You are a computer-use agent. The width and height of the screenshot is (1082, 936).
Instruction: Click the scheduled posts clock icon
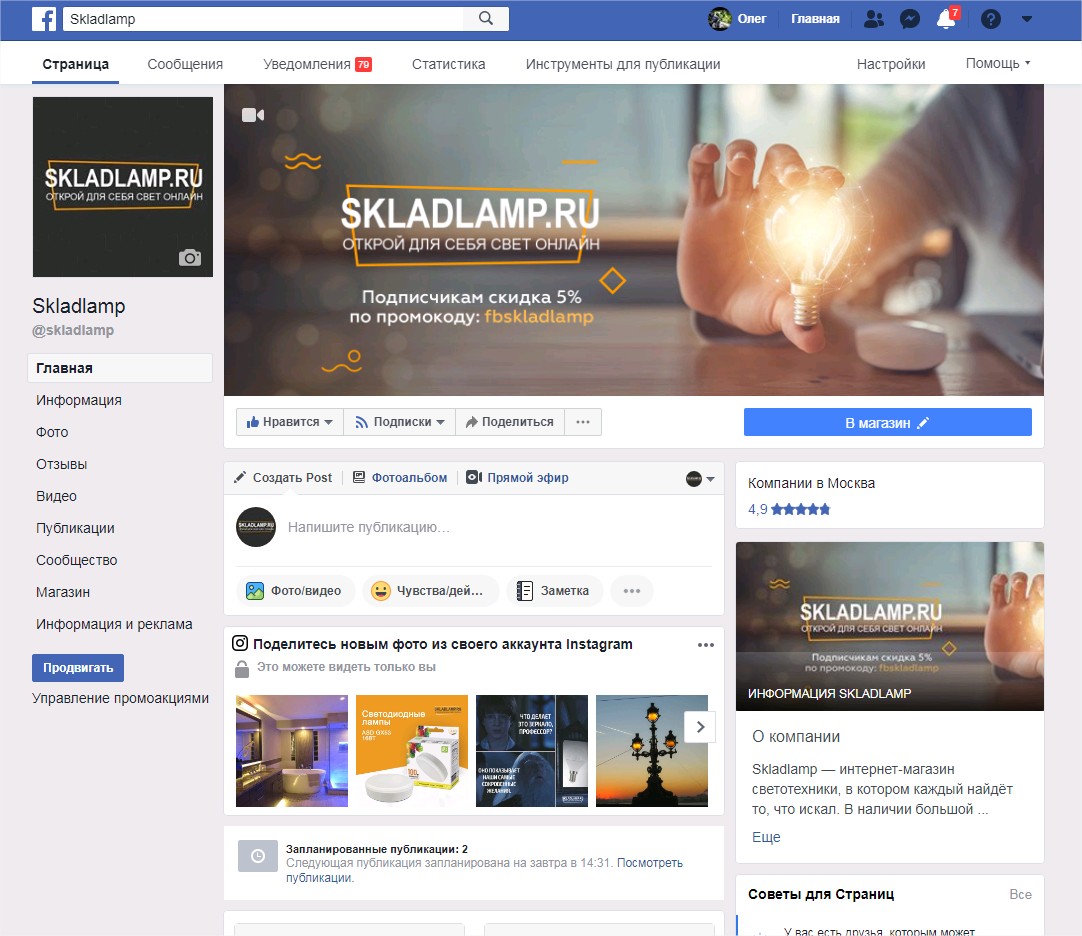(257, 856)
